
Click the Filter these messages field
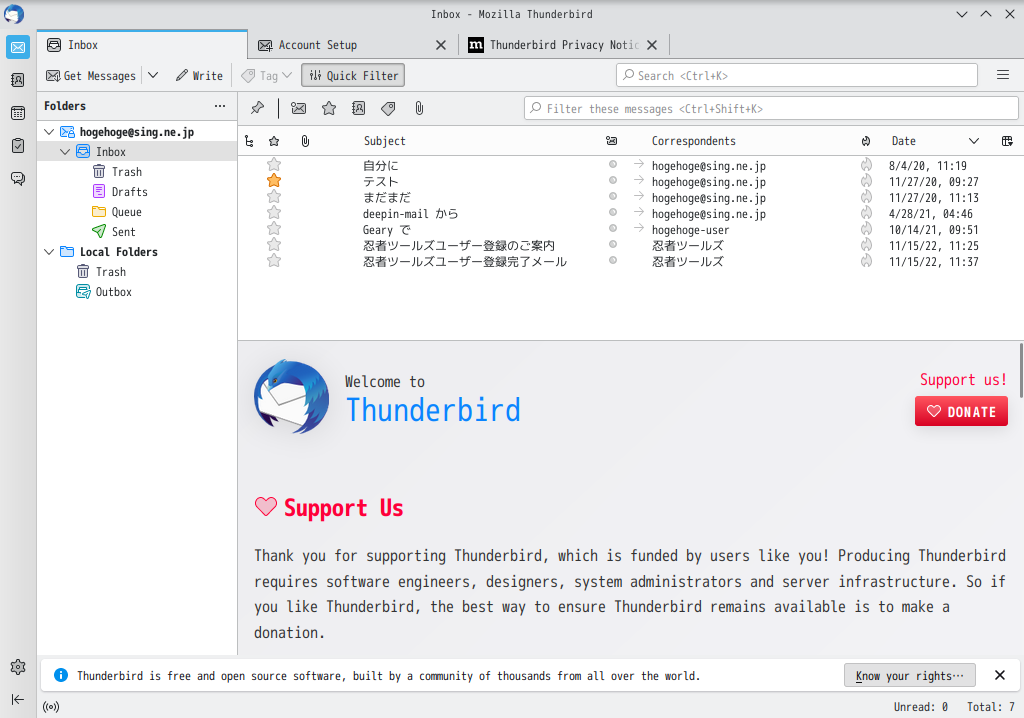tap(771, 108)
